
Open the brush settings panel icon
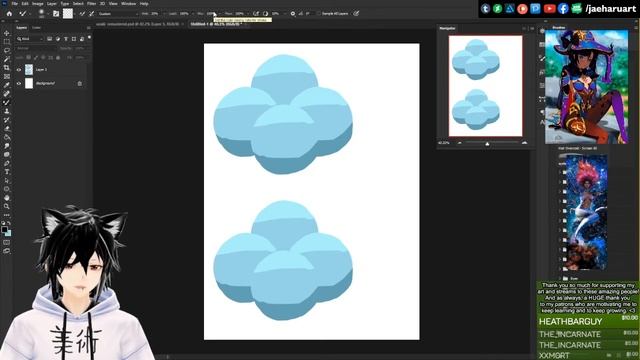point(56,13)
